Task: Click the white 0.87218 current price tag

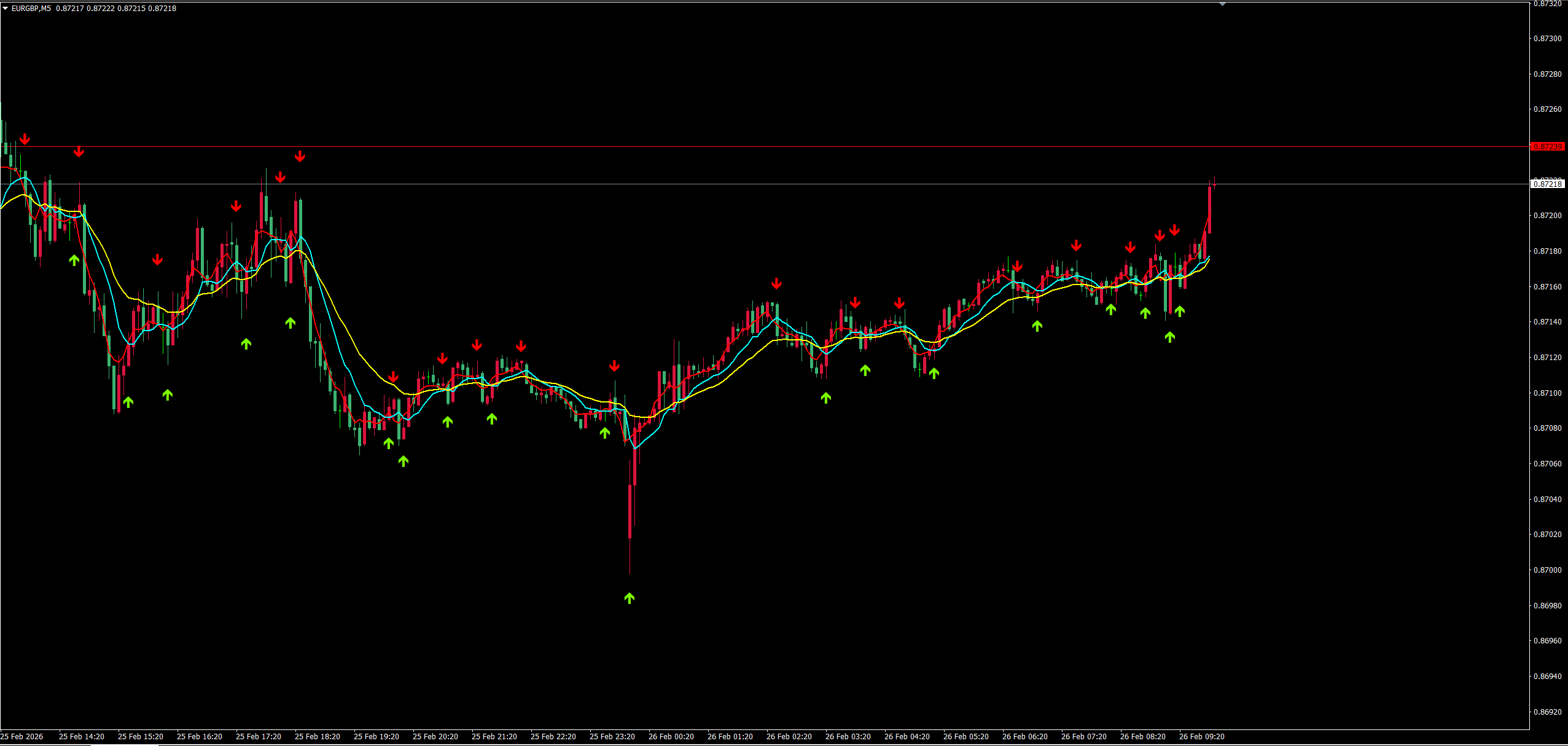Action: [x=1548, y=184]
